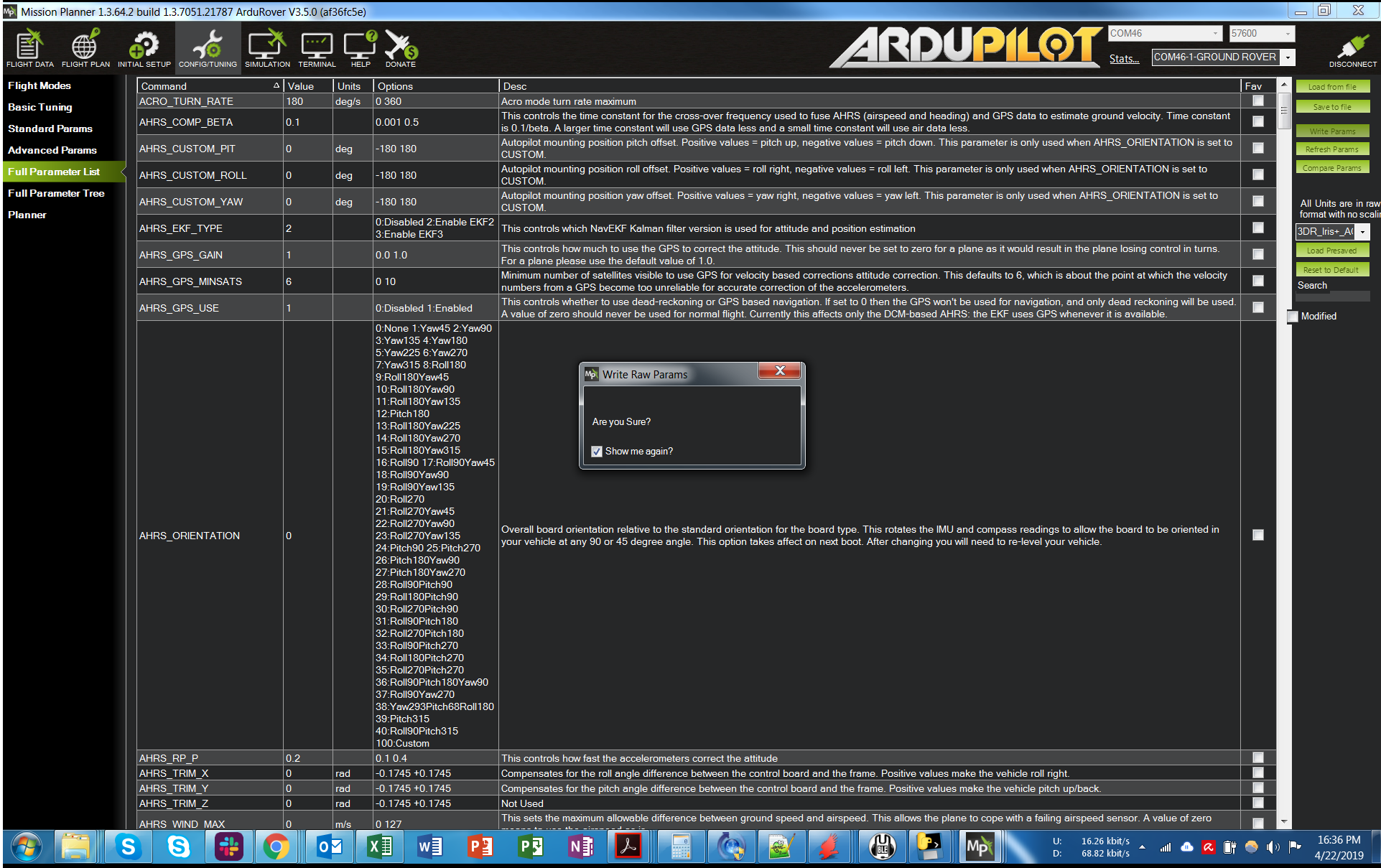Enable the Show me again checkbox
The width and height of the screenshot is (1381, 868).
(597, 451)
